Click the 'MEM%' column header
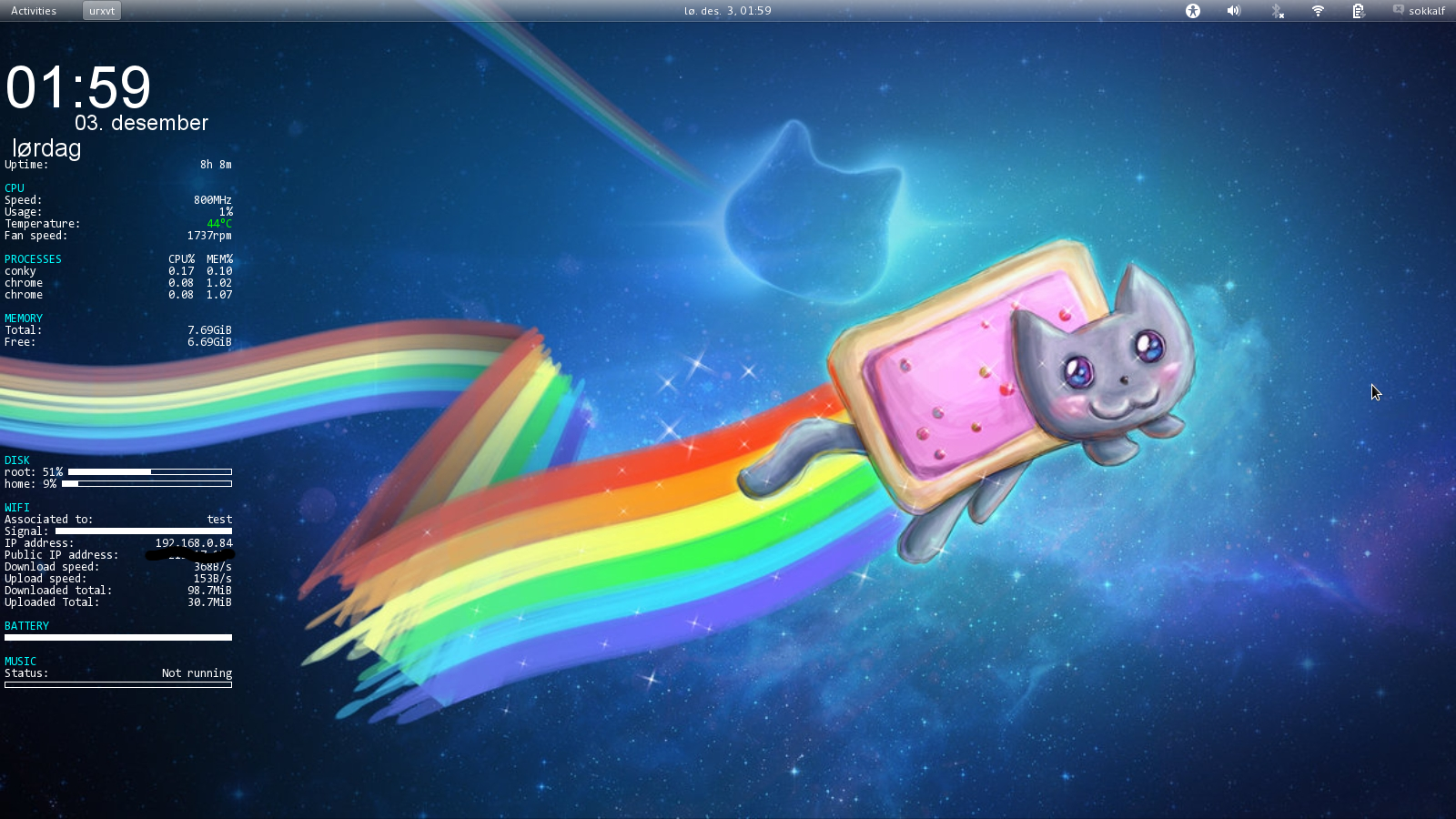Viewport: 1456px width, 819px height. (219, 259)
